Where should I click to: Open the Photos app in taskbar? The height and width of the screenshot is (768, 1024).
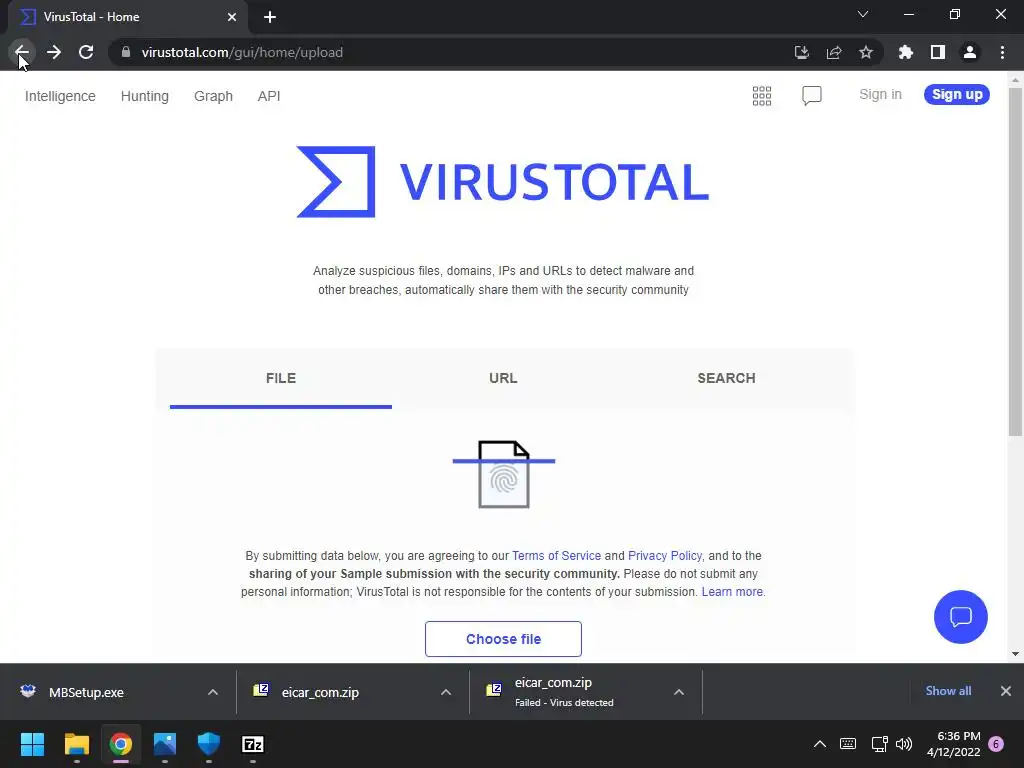pyautogui.click(x=165, y=744)
